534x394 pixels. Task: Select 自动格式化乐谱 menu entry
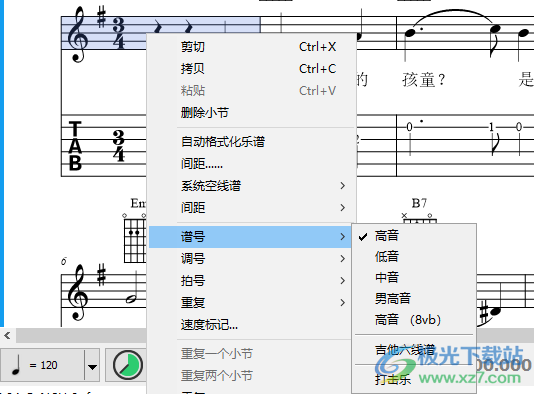[252, 142]
